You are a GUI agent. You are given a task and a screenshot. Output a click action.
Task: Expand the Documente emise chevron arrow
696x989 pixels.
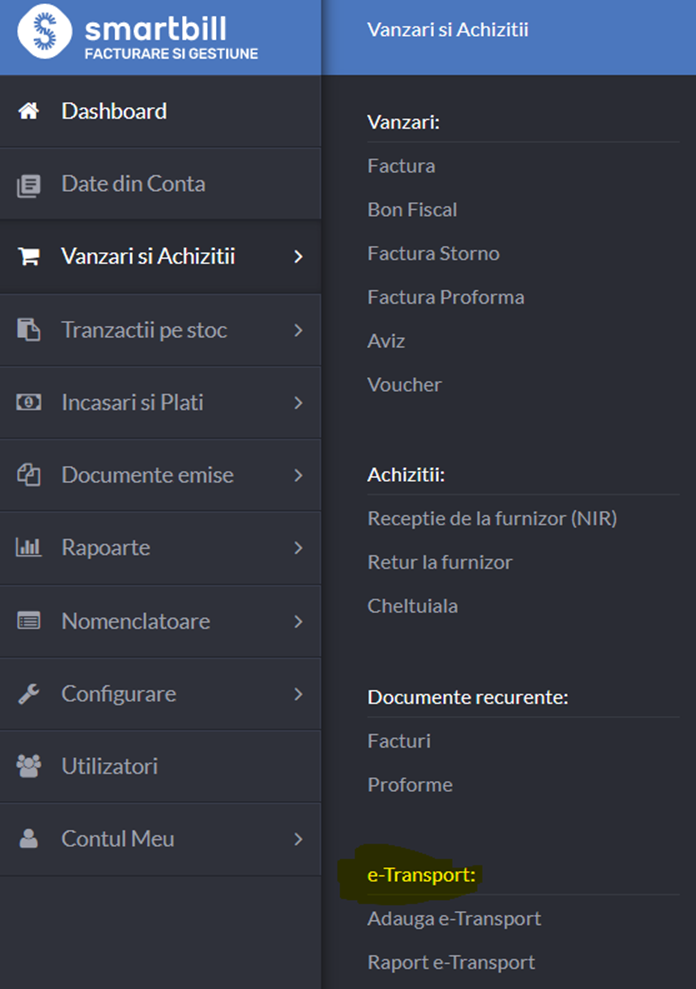298,475
